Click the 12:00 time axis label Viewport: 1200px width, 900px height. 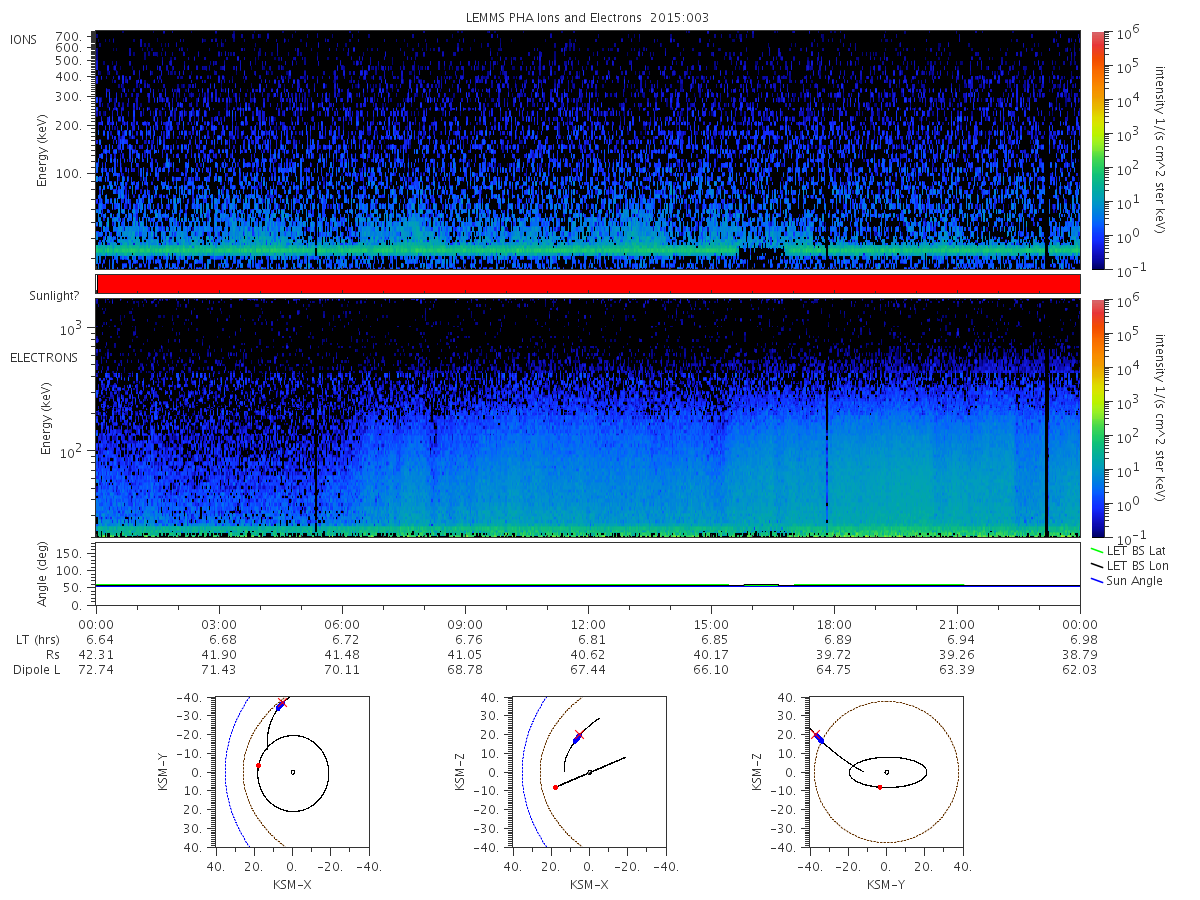pyautogui.click(x=588, y=623)
